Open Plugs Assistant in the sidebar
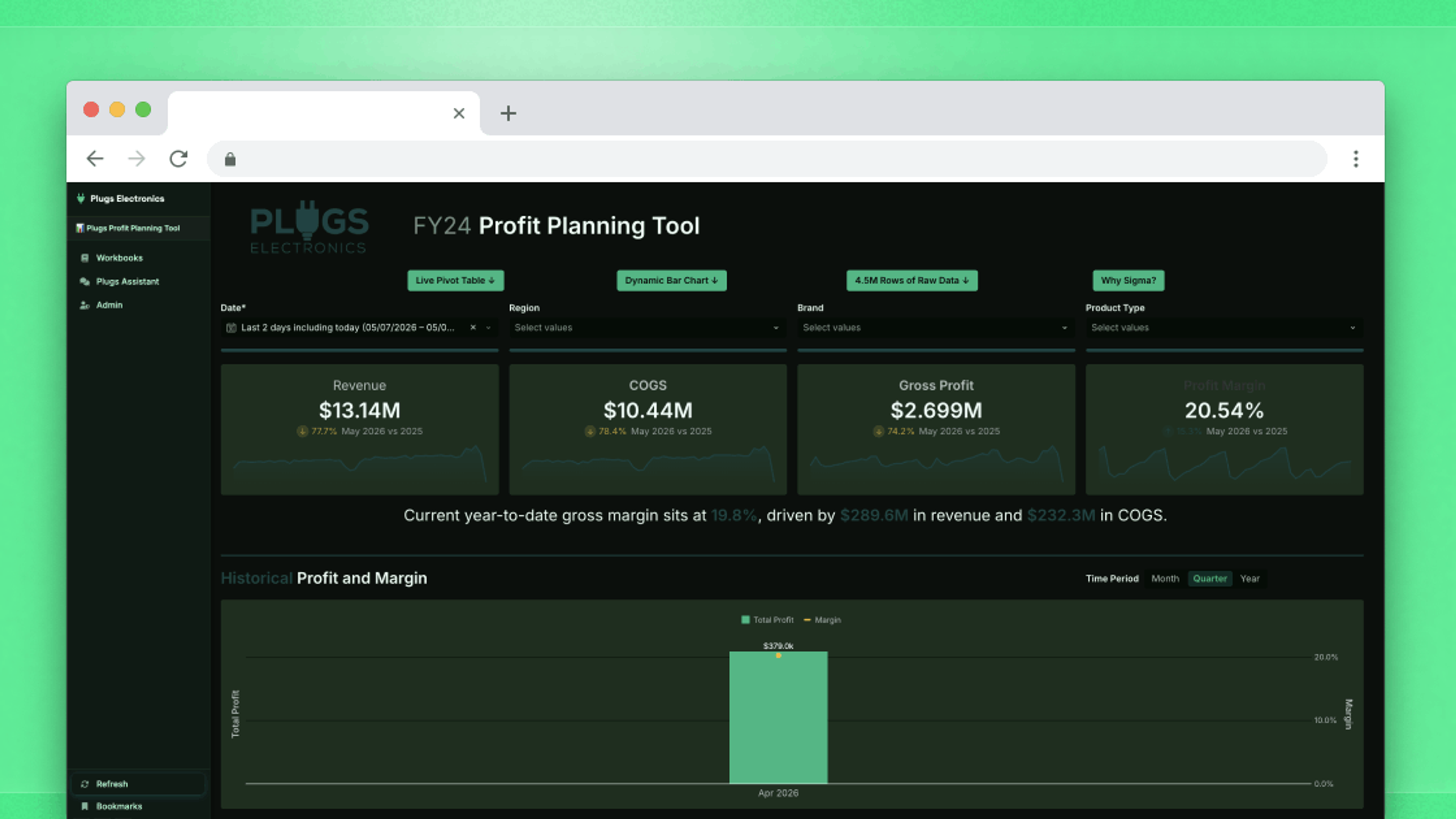This screenshot has width=1456, height=819. pyautogui.click(x=127, y=281)
